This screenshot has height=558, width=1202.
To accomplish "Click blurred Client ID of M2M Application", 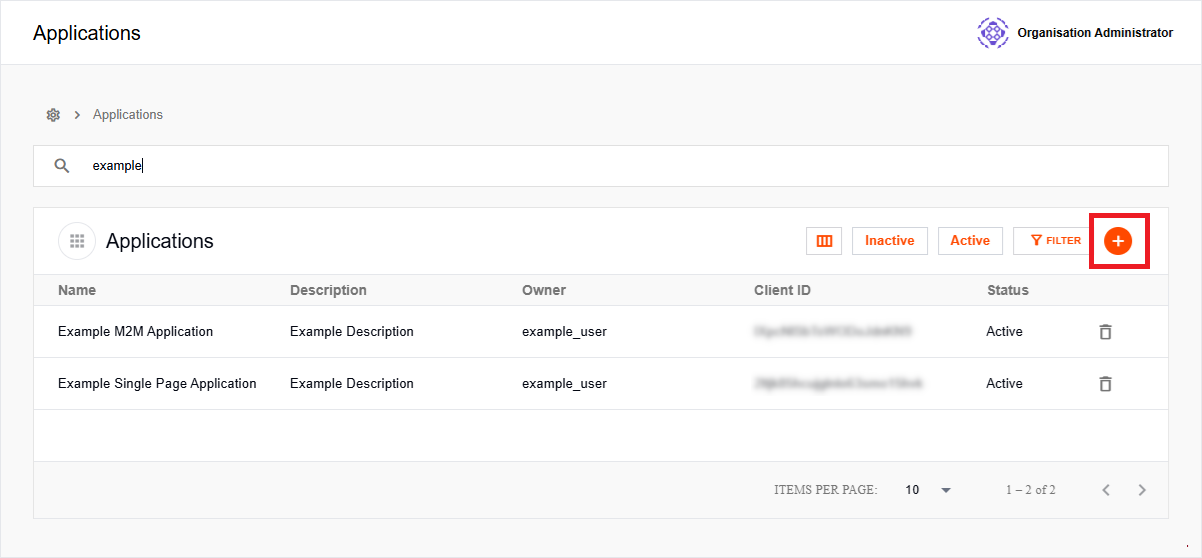I will (835, 332).
